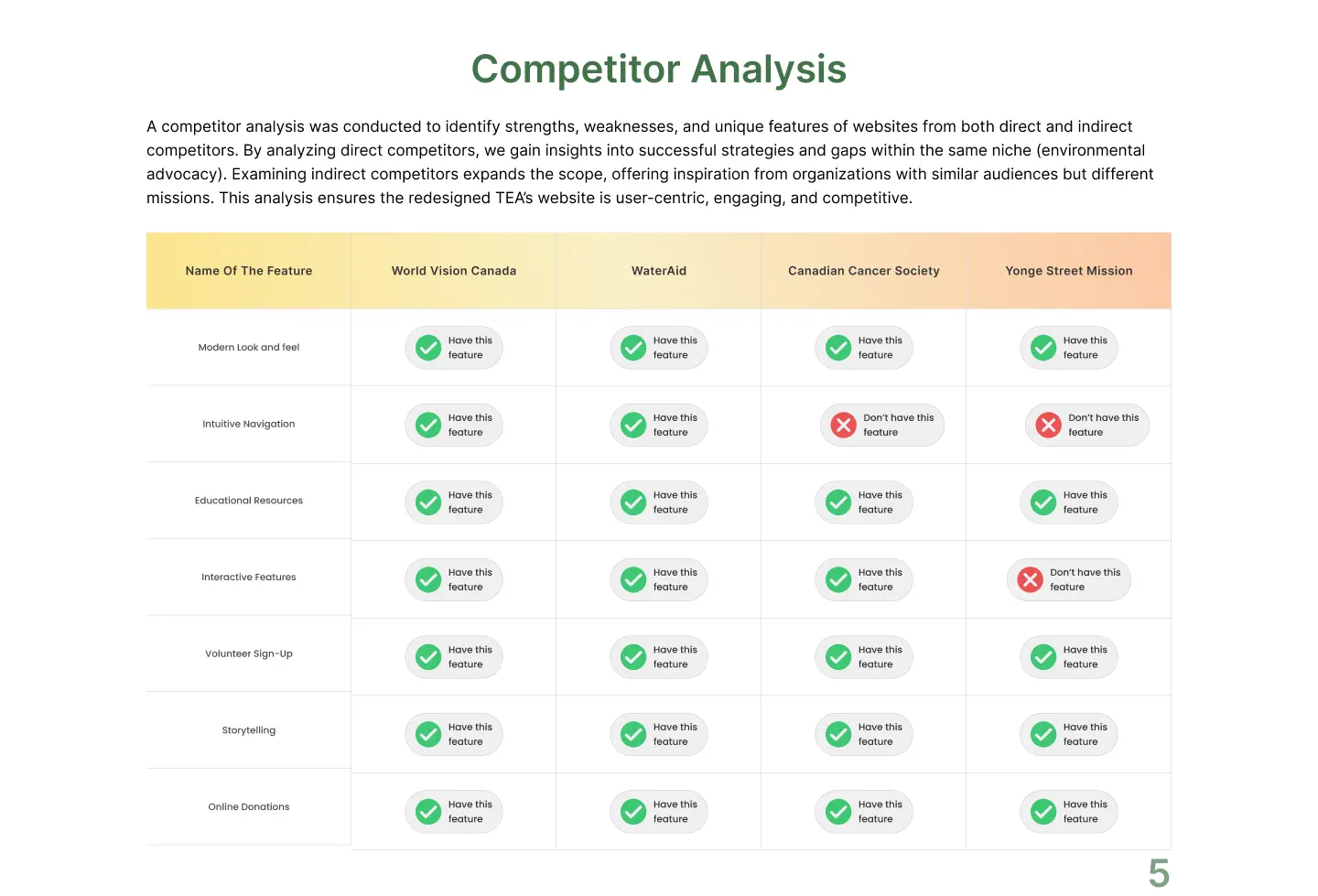Click World Vision Canada's Interactive Features checkmark
The width and height of the screenshot is (1318, 896).
428,579
